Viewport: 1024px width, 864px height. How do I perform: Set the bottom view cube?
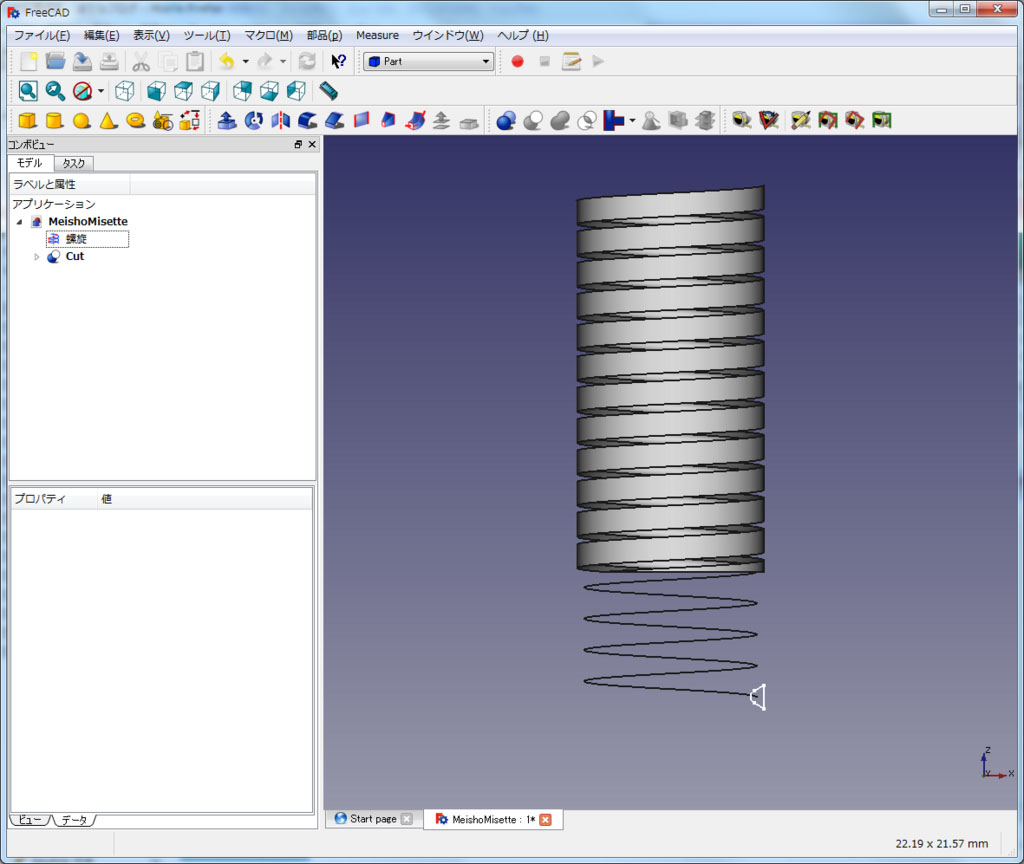pos(269,91)
